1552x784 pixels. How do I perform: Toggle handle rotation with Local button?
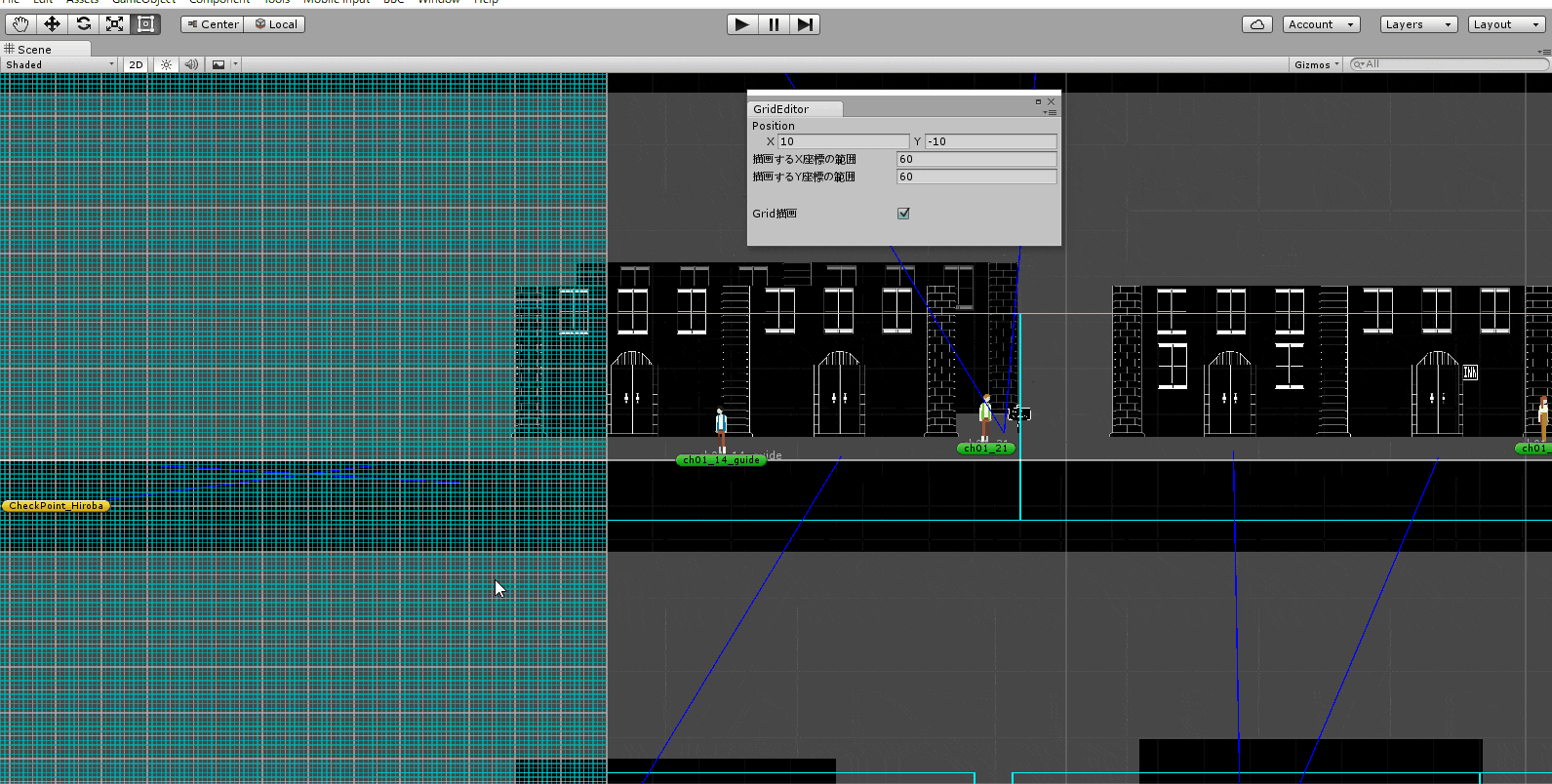tap(276, 24)
